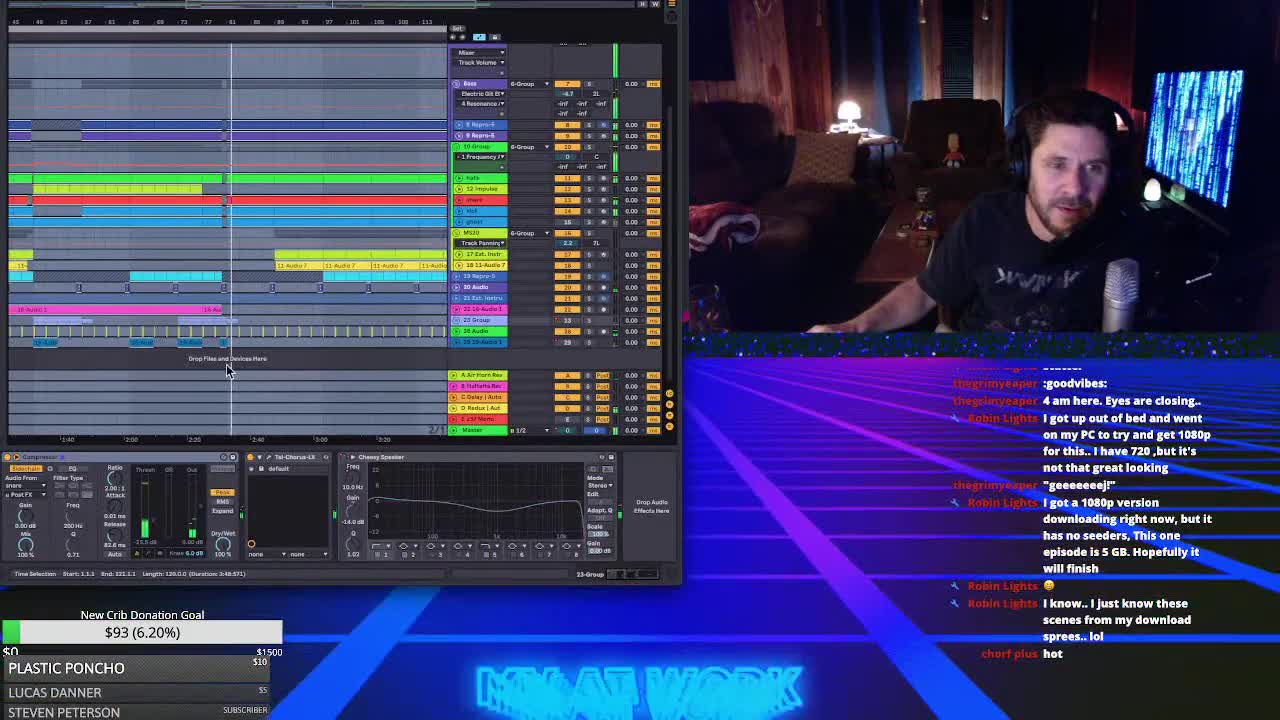
Task: Enable the Compressor Sidechain button
Action: tap(26, 469)
